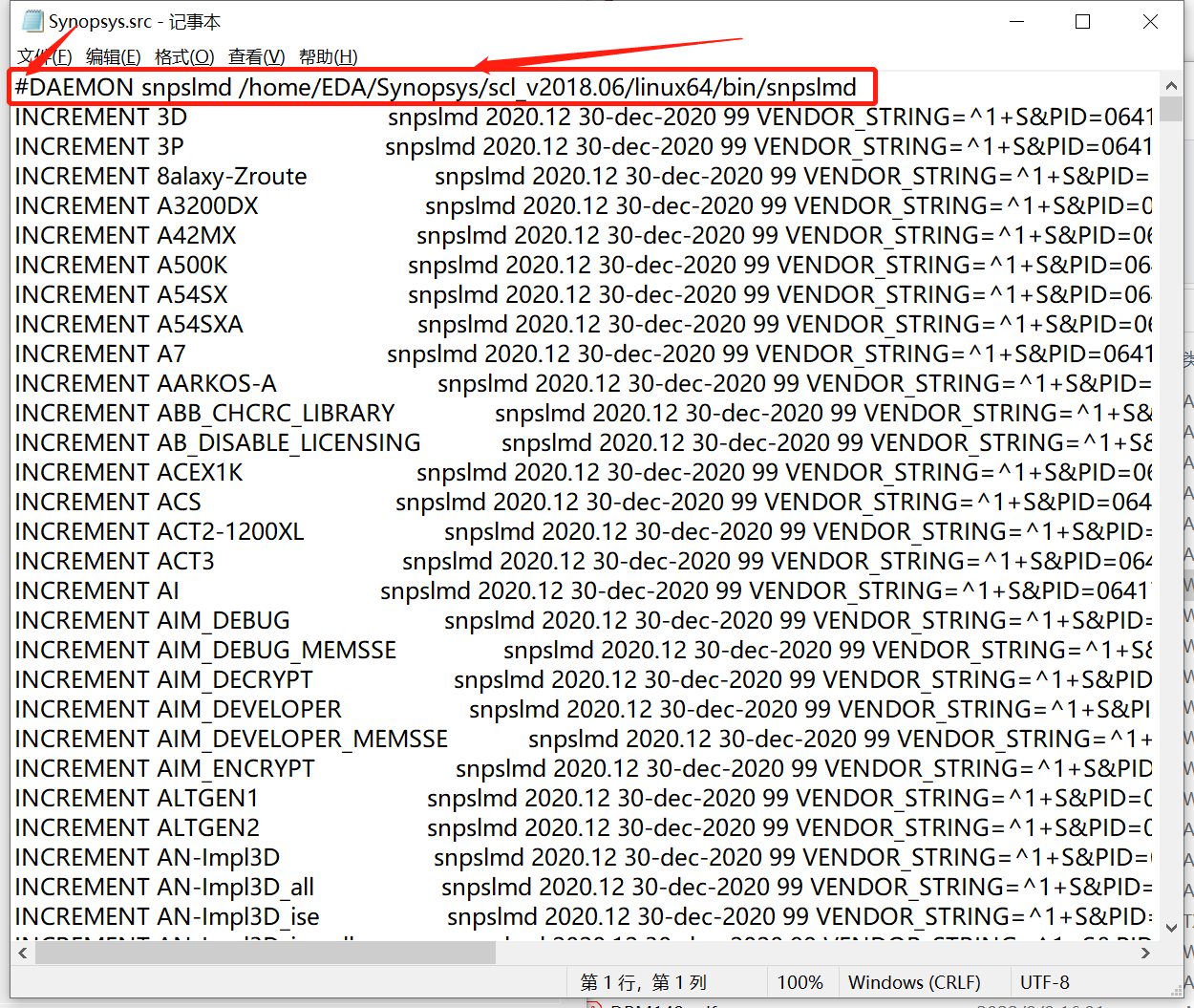Click the INCREMENT AN-Impl3D_all line

tap(584, 887)
